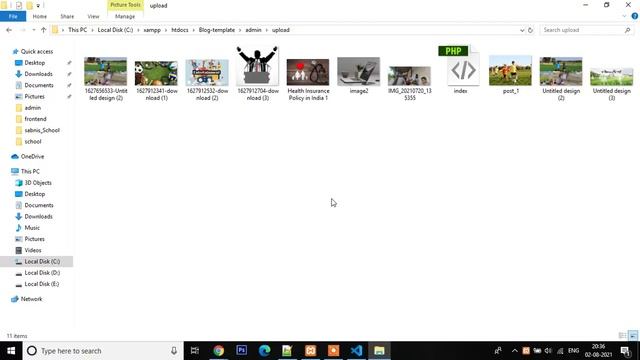Open pinned Downloads under Quick access
The height and width of the screenshot is (360, 640).
click(x=38, y=74)
